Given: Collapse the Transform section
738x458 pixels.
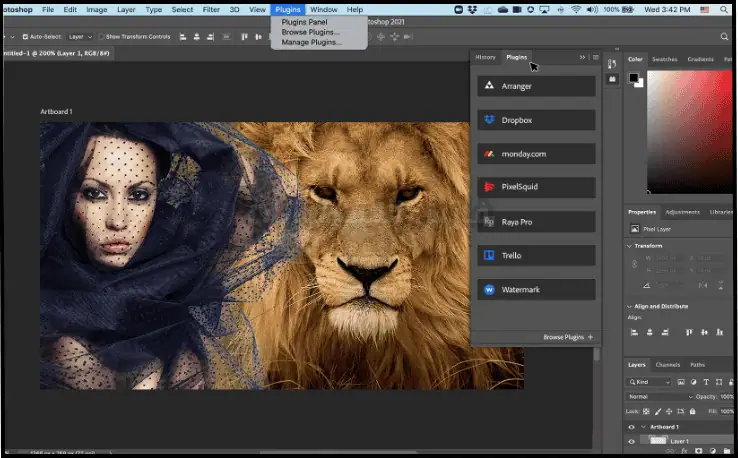Looking at the screenshot, I should pos(631,245).
